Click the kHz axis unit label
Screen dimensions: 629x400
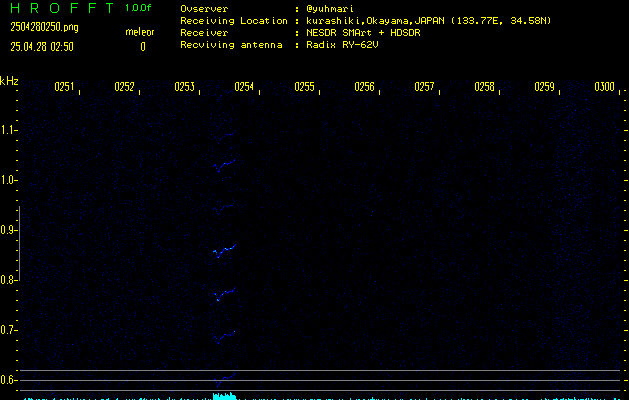(x=9, y=81)
